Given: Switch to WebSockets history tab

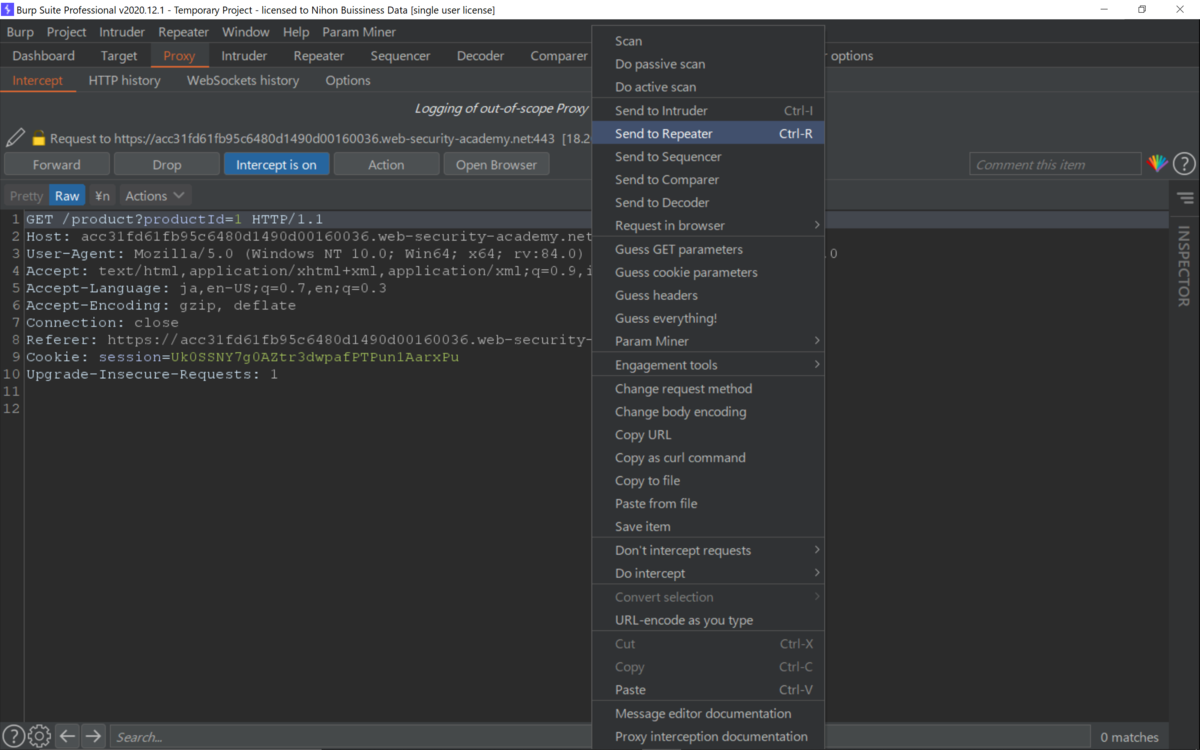Looking at the screenshot, I should (243, 80).
